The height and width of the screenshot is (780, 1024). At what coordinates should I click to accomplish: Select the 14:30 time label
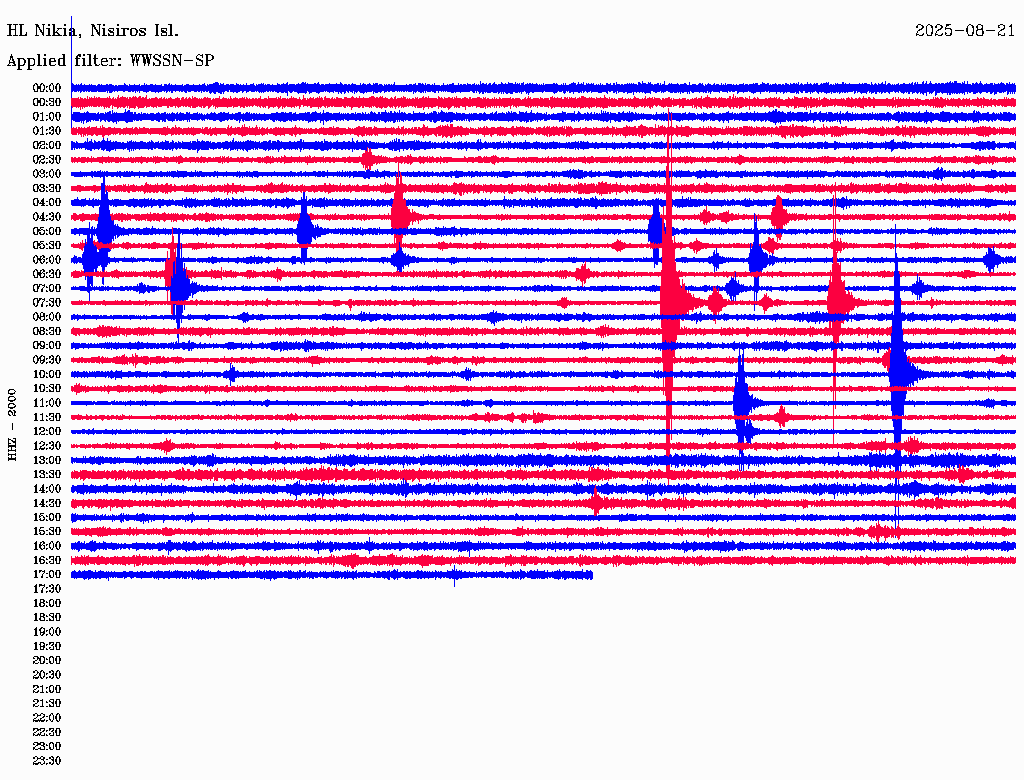click(x=47, y=503)
